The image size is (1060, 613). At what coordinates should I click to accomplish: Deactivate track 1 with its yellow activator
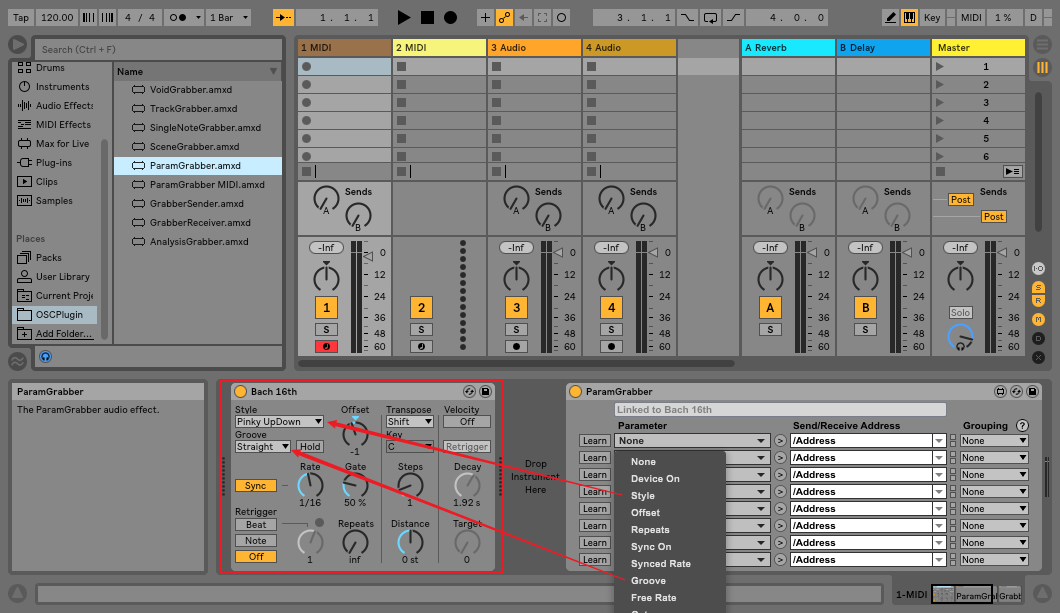coord(327,308)
